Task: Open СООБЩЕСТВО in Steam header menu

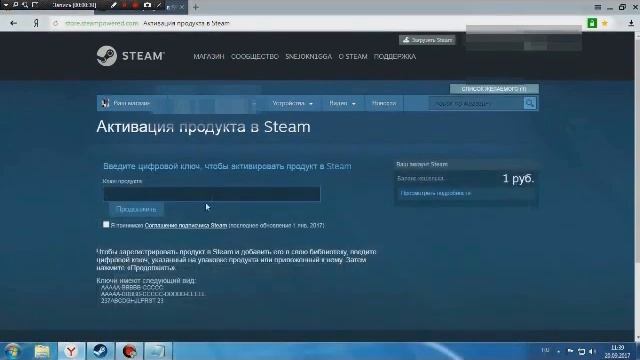Action: click(x=255, y=56)
